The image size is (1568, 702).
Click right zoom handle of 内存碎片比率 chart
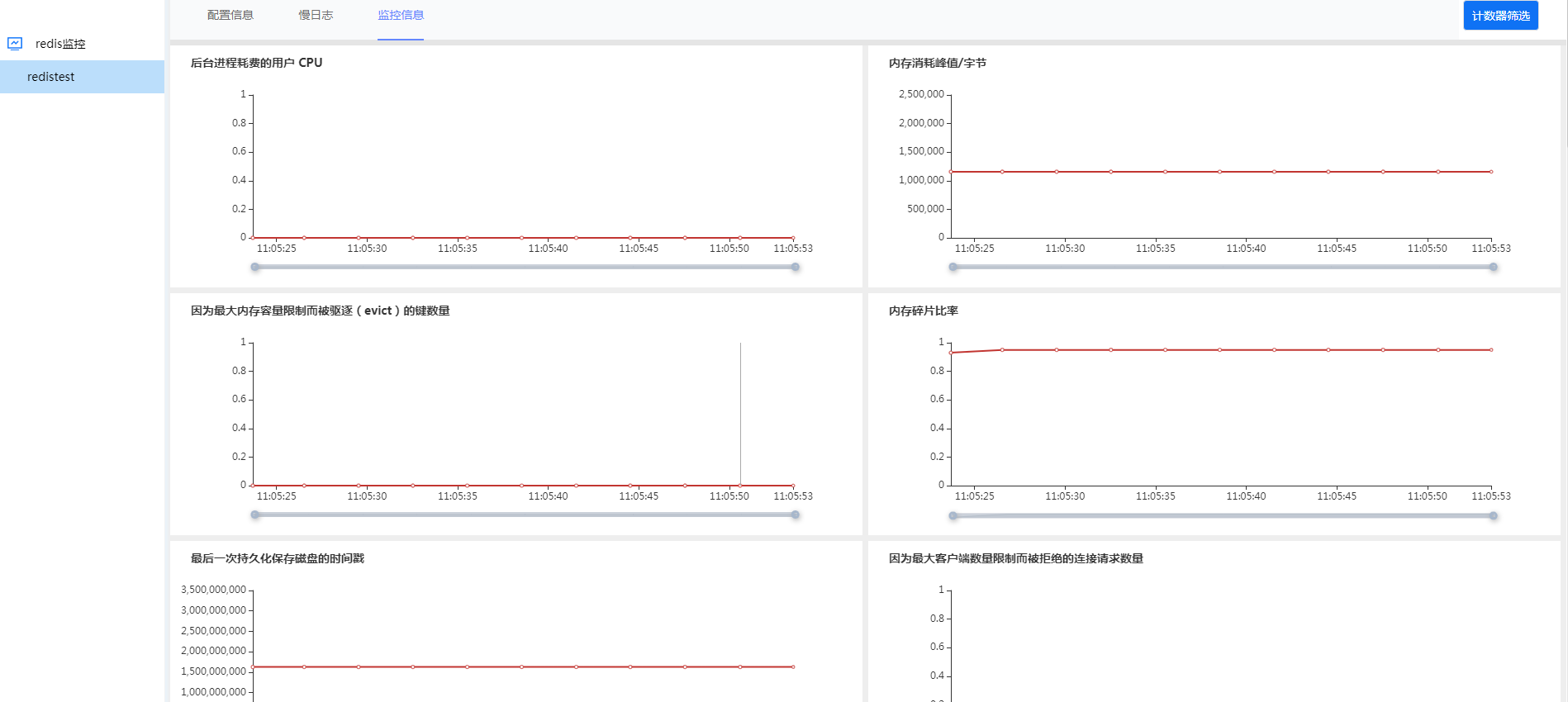click(x=1494, y=515)
